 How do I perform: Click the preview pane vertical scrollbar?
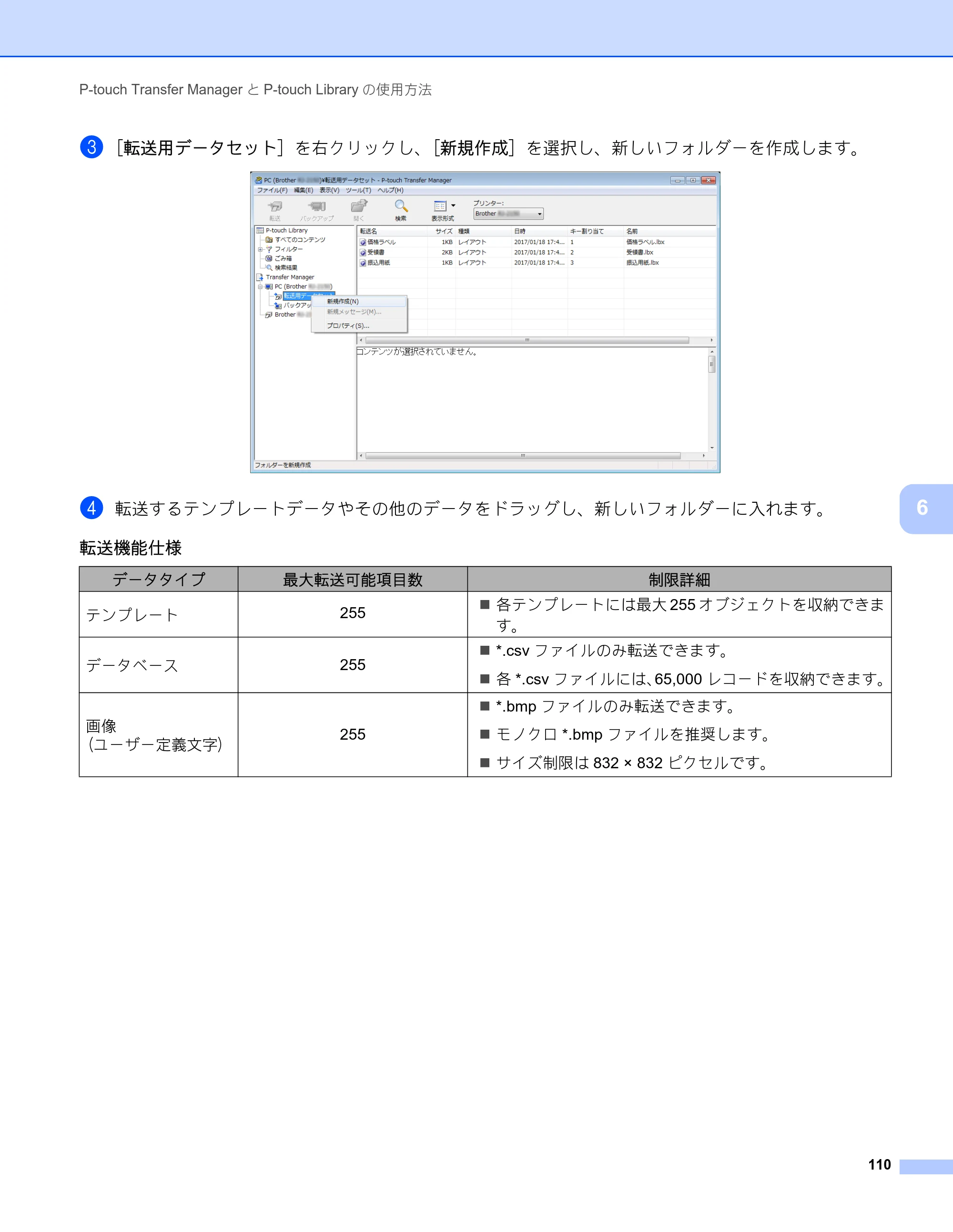pyautogui.click(x=712, y=399)
